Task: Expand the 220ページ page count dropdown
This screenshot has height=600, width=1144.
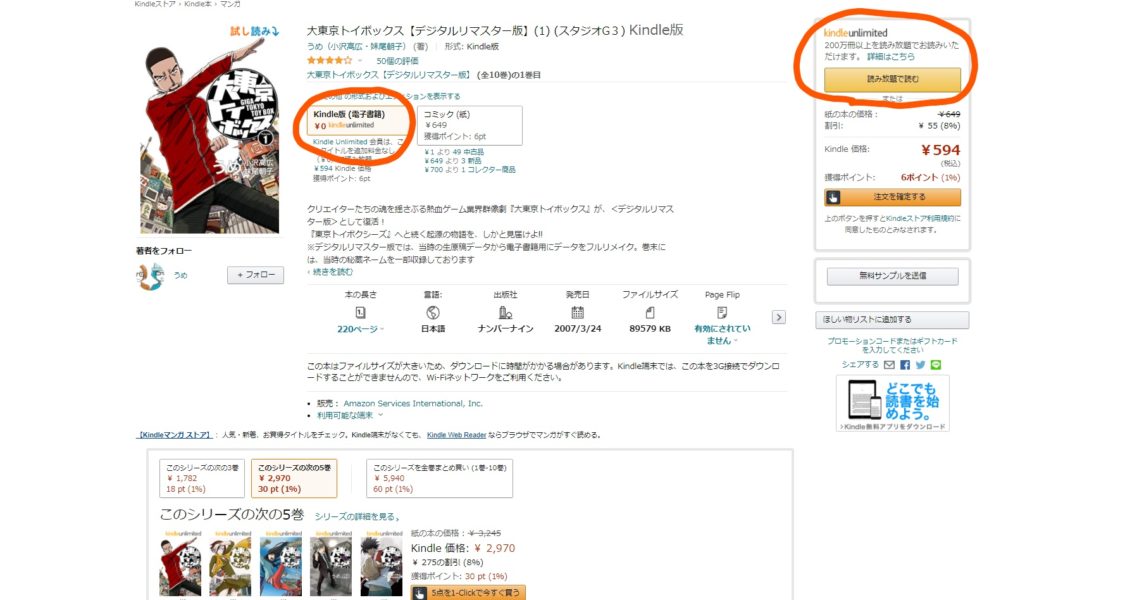Action: 360,329
